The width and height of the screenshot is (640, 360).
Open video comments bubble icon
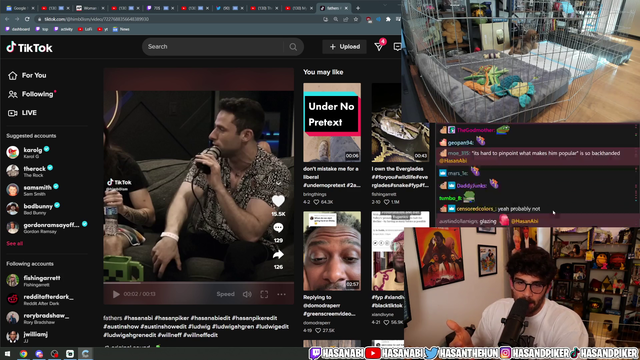(x=278, y=228)
